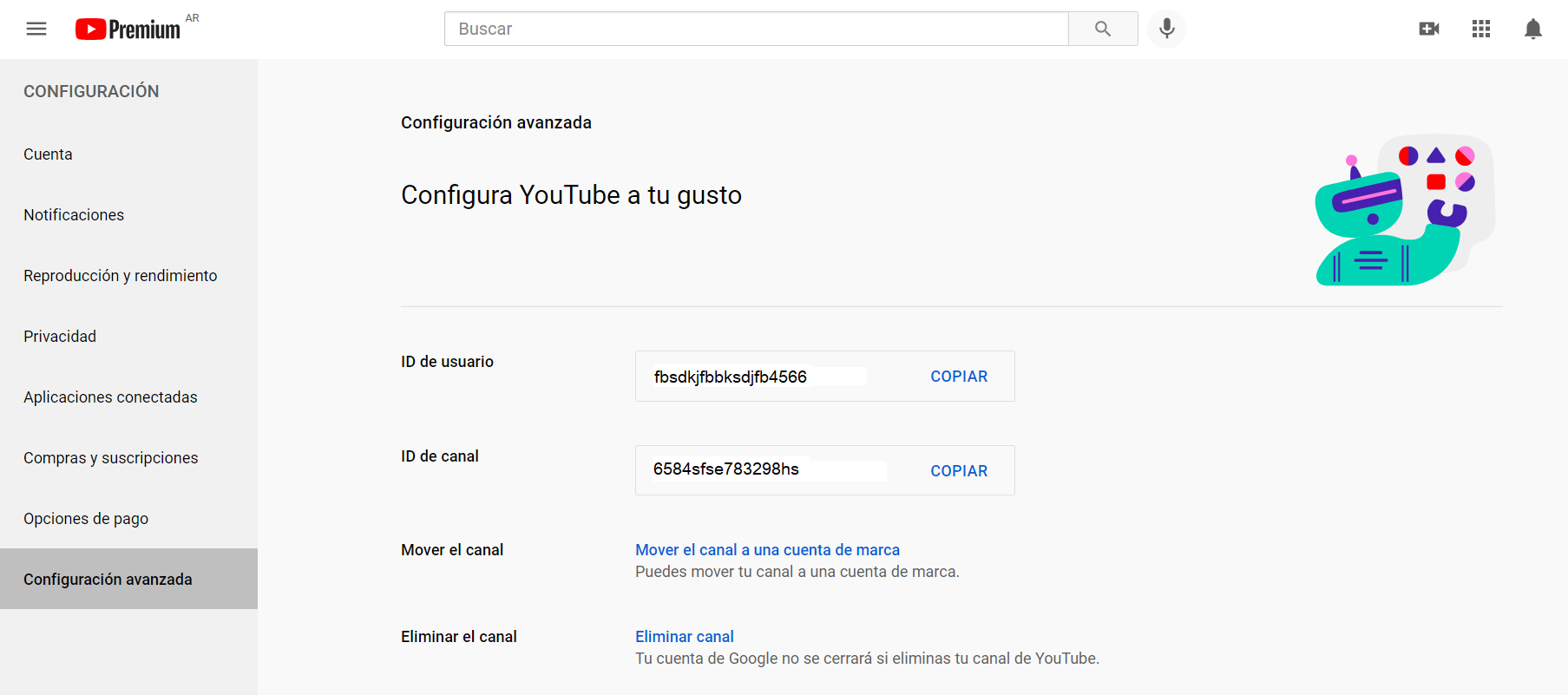Select Configuración avanzada in sidebar
This screenshot has height=695, width=1568.
pos(128,579)
